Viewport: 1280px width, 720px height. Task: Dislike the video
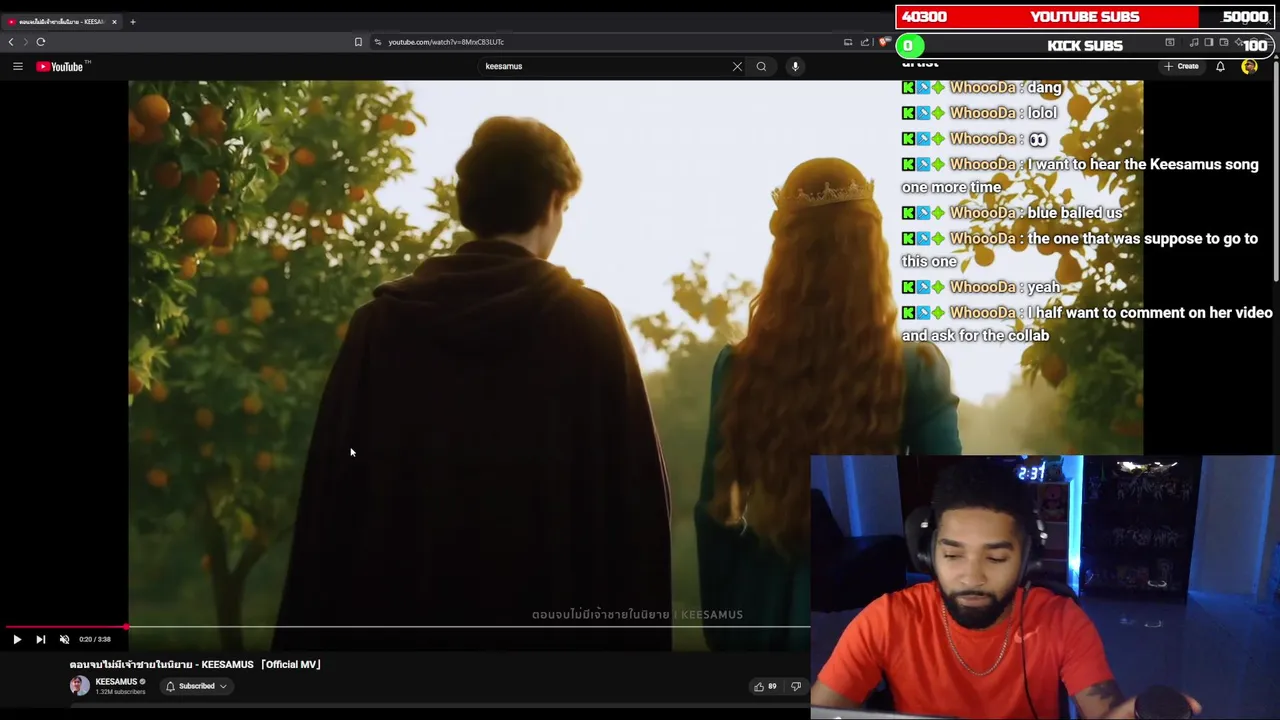click(796, 686)
